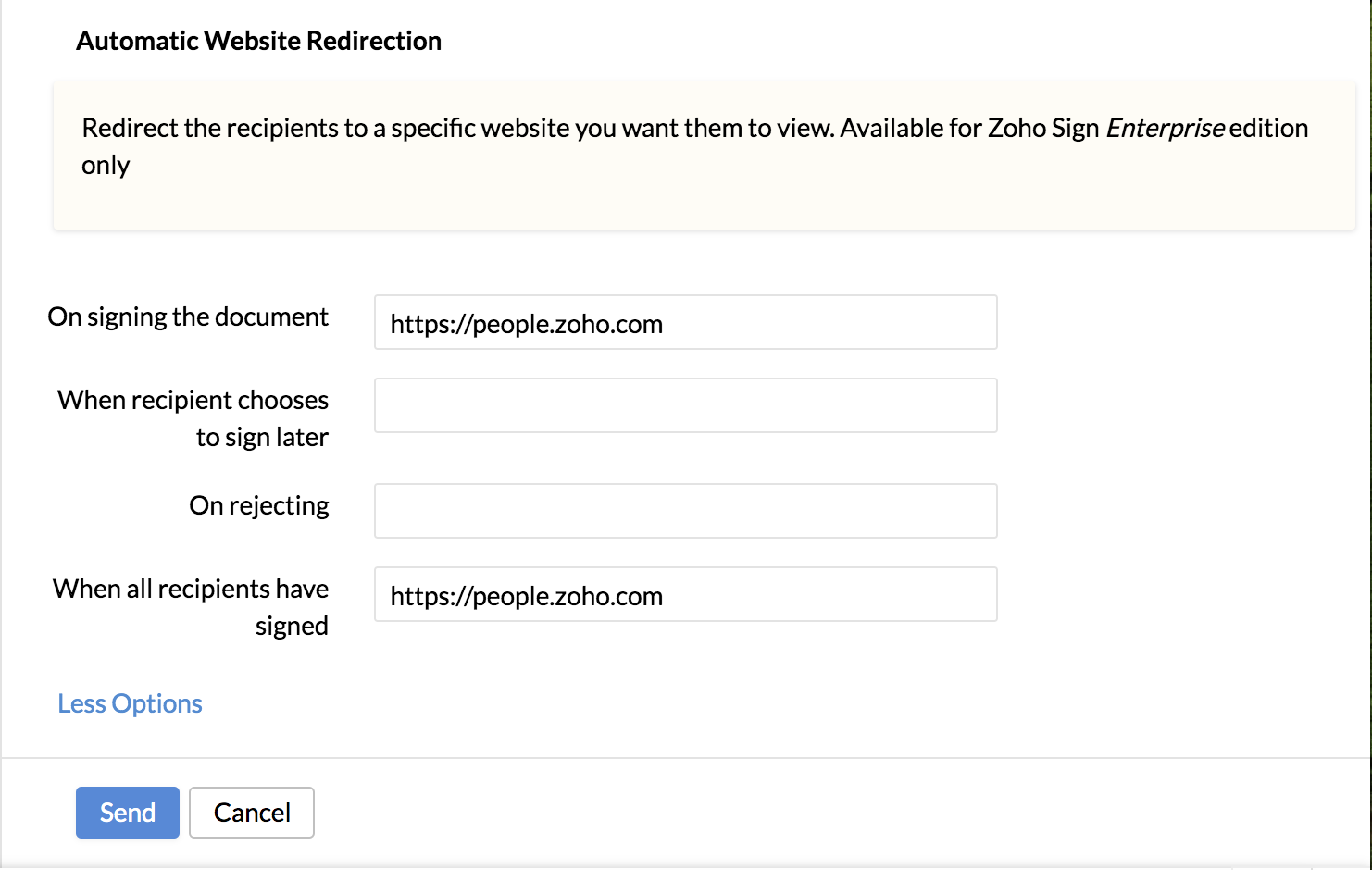Click the blue Send button
Viewport: 1372px width, 870px height.
coord(128,813)
